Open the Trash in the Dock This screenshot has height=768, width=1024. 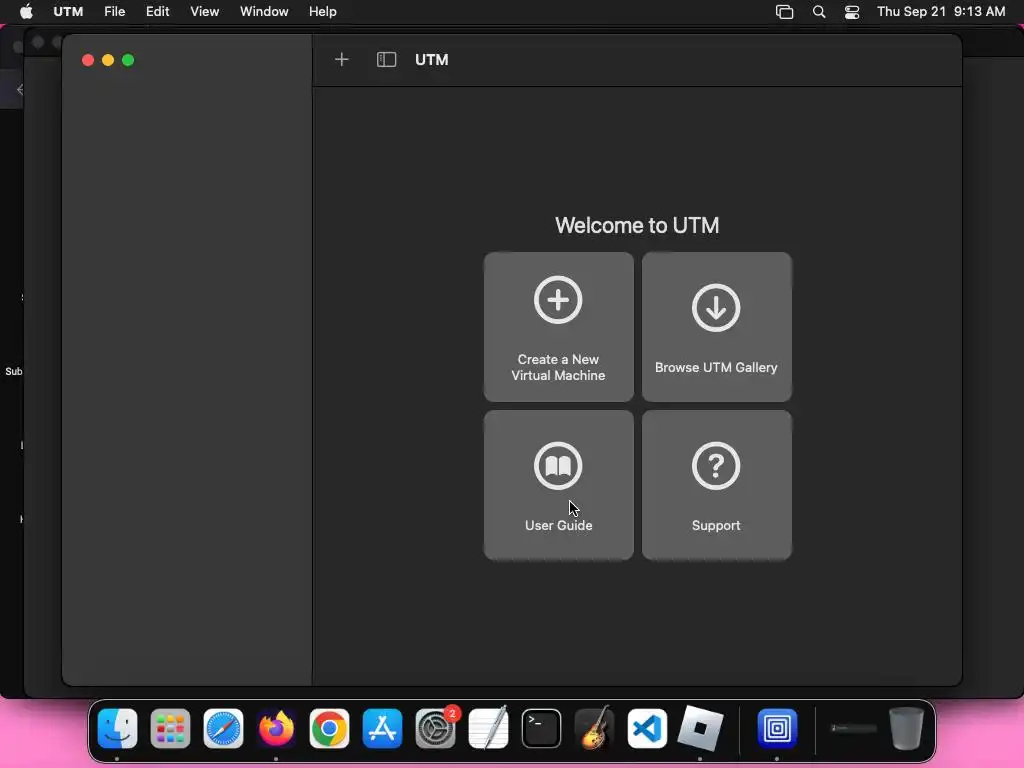click(x=906, y=728)
